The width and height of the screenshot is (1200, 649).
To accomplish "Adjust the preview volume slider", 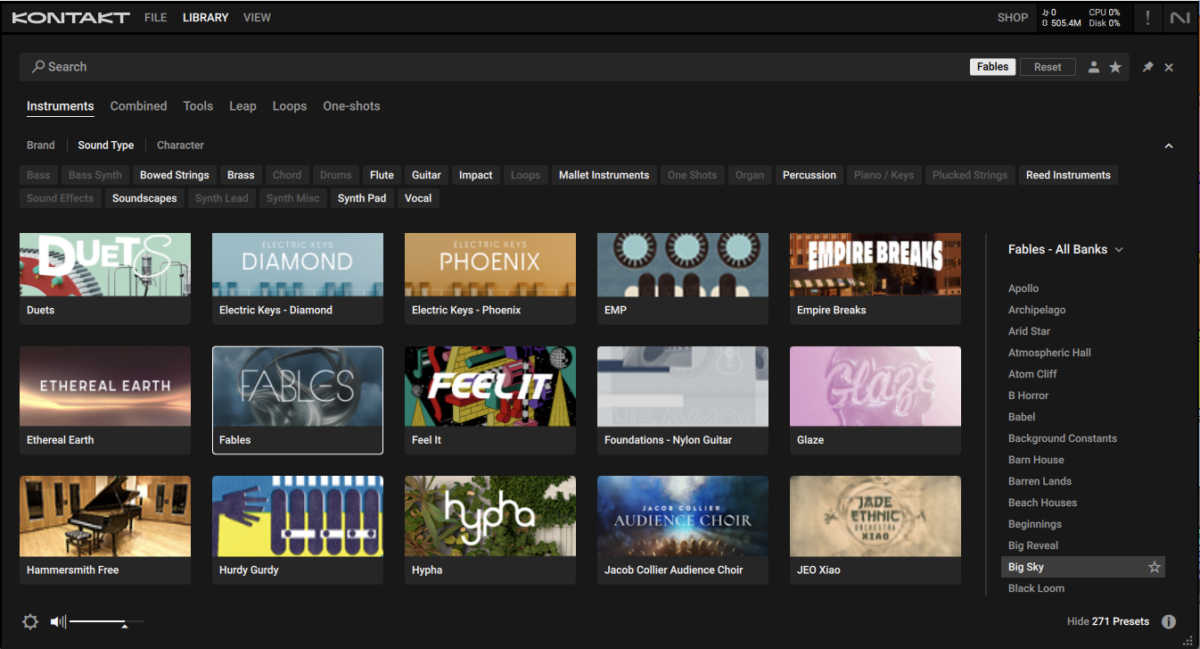I will (x=106, y=622).
